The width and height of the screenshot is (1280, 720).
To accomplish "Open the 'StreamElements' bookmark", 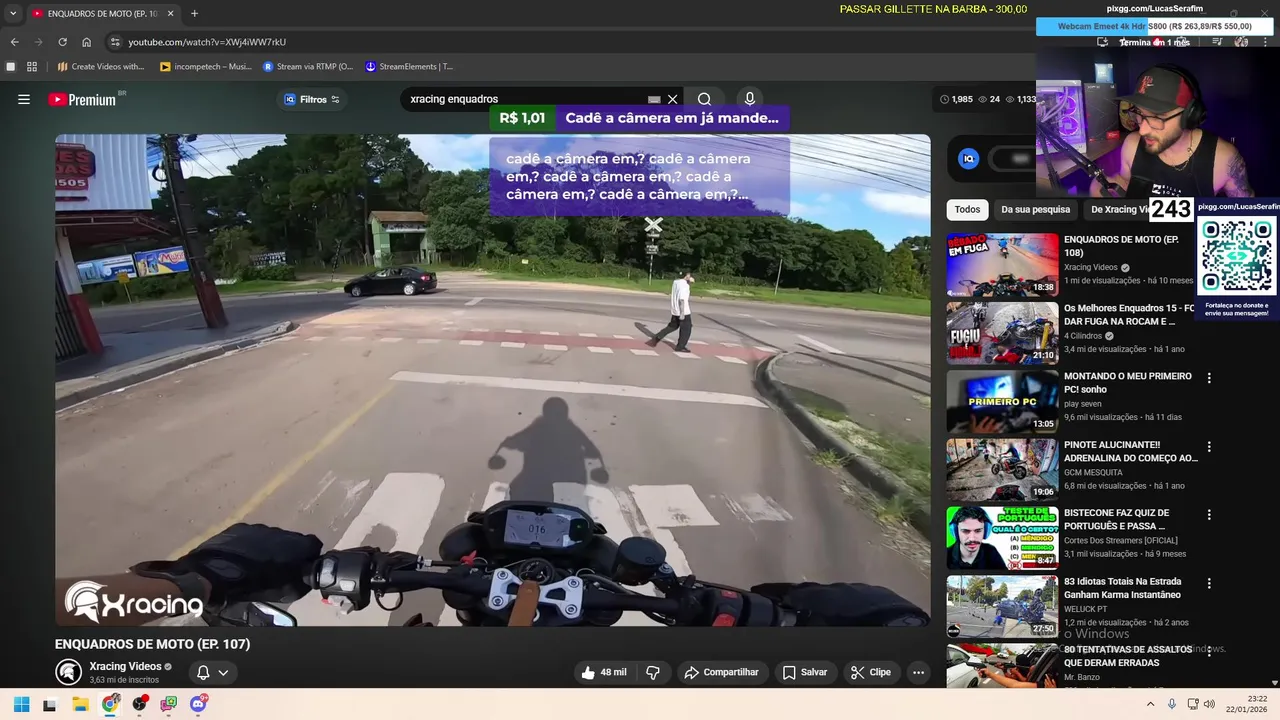I will (409, 67).
